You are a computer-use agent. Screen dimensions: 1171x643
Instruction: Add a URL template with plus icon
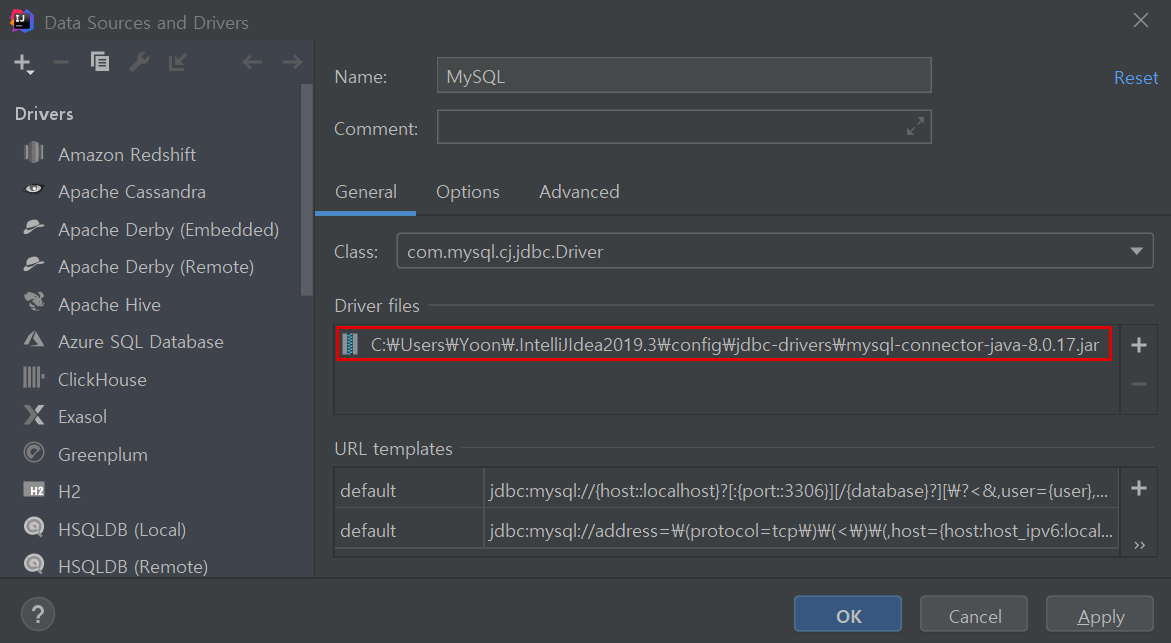point(1138,488)
